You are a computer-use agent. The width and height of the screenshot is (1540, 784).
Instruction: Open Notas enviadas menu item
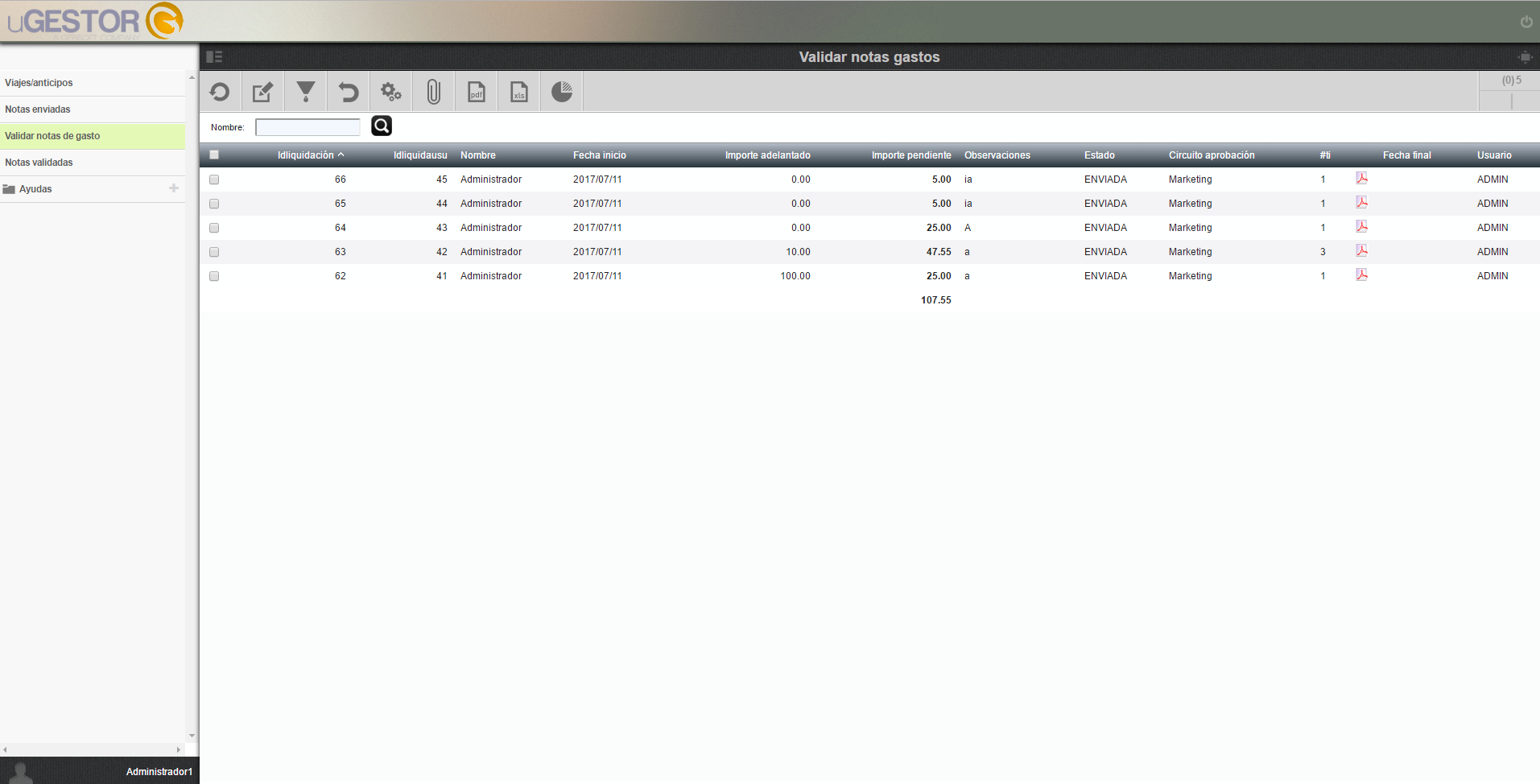93,109
